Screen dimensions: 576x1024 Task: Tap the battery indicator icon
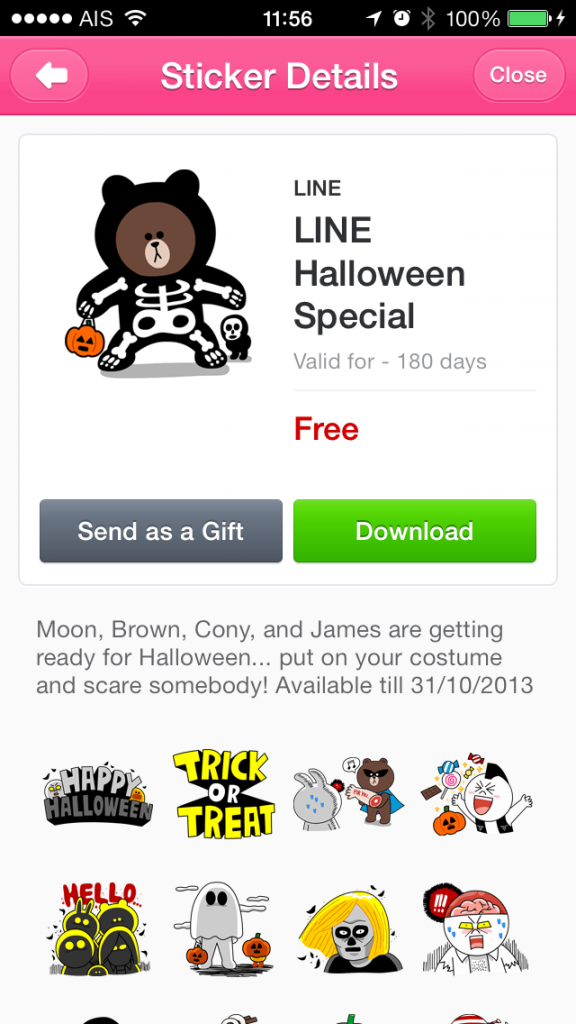529,18
